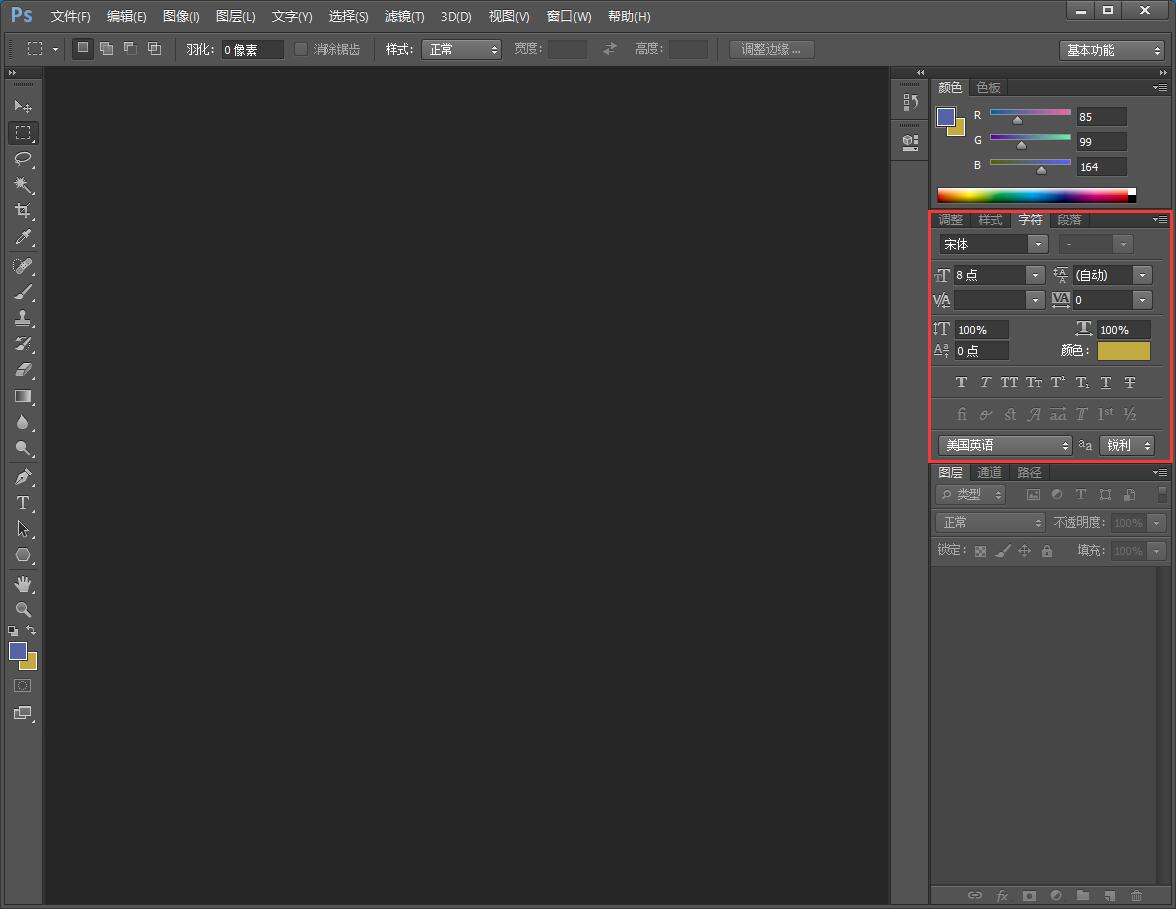Click the yellow text color swatch
Viewport: 1176px width, 909px height.
[1123, 351]
